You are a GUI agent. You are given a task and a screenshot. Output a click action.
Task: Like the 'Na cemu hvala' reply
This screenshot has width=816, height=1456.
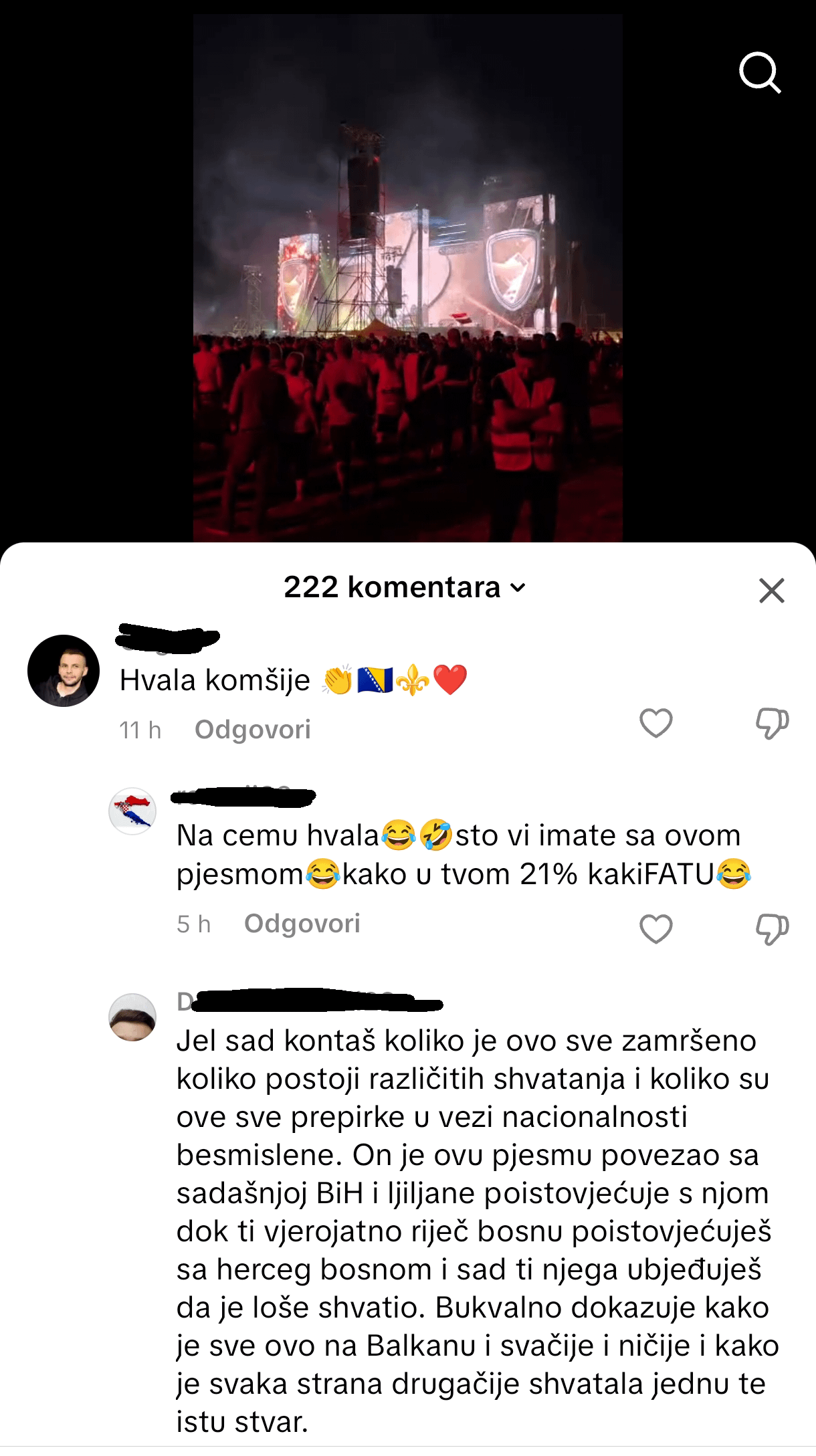[656, 929]
